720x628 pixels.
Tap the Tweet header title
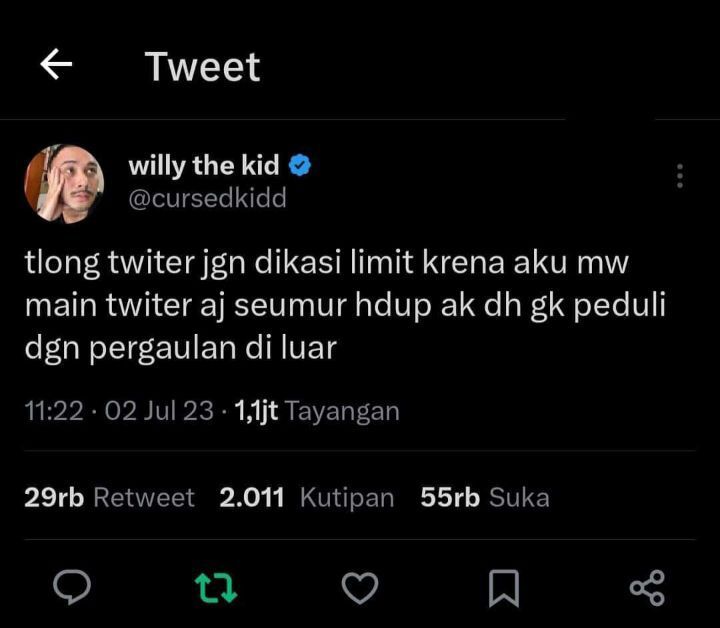coord(202,67)
